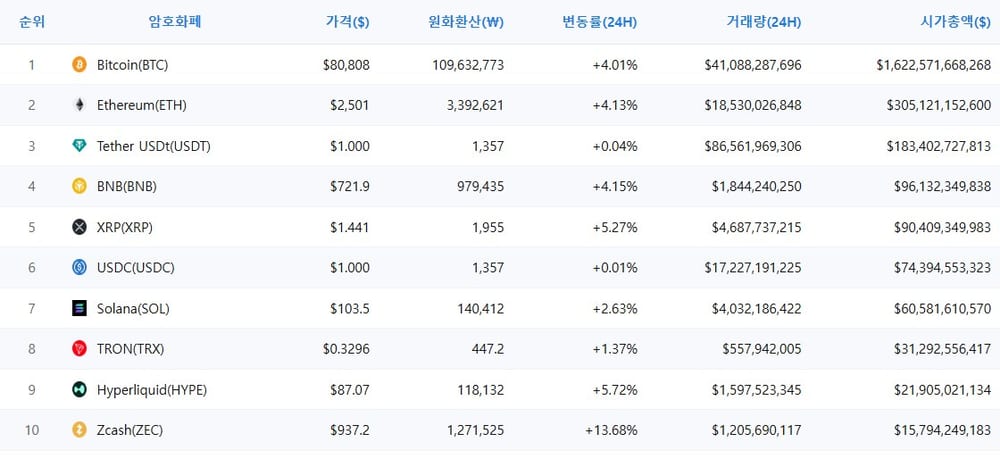The width and height of the screenshot is (1000, 459).
Task: Open XRP(XRP) coin name
Action: click(x=125, y=227)
